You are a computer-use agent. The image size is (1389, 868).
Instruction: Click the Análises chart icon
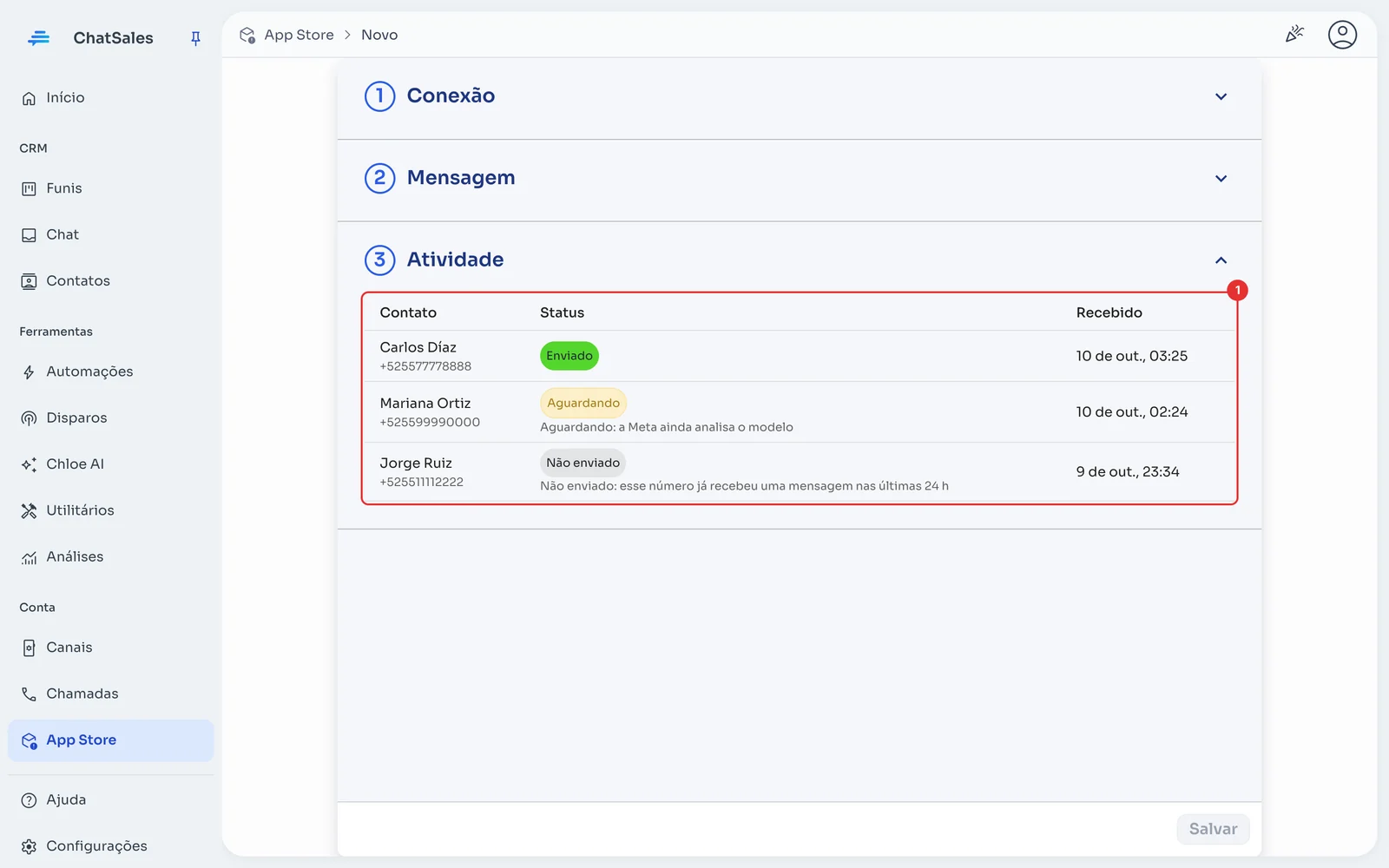[x=29, y=557]
